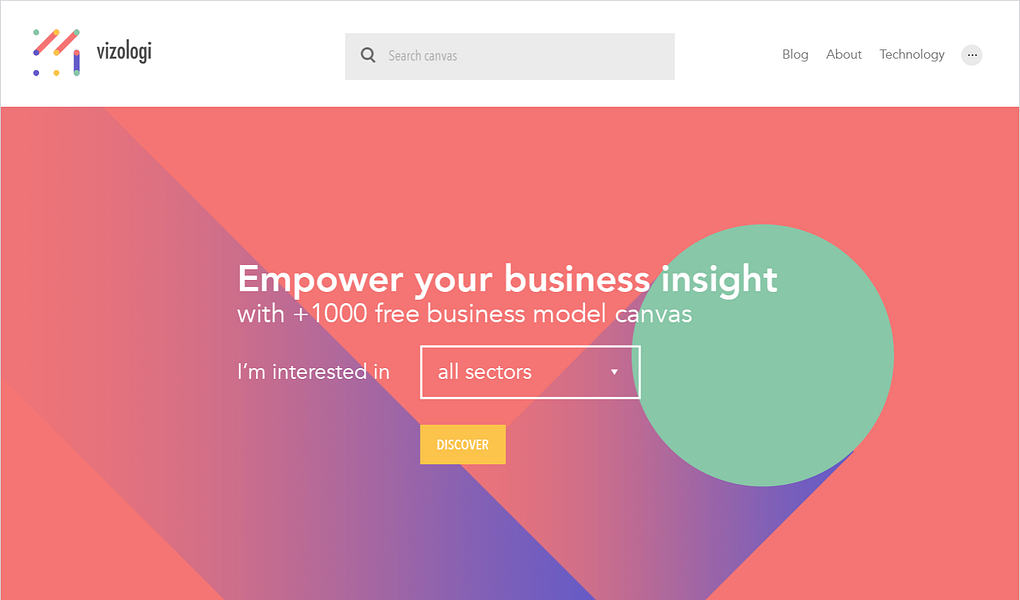Click the word business in the headline
This screenshot has height=600, width=1020.
point(577,279)
